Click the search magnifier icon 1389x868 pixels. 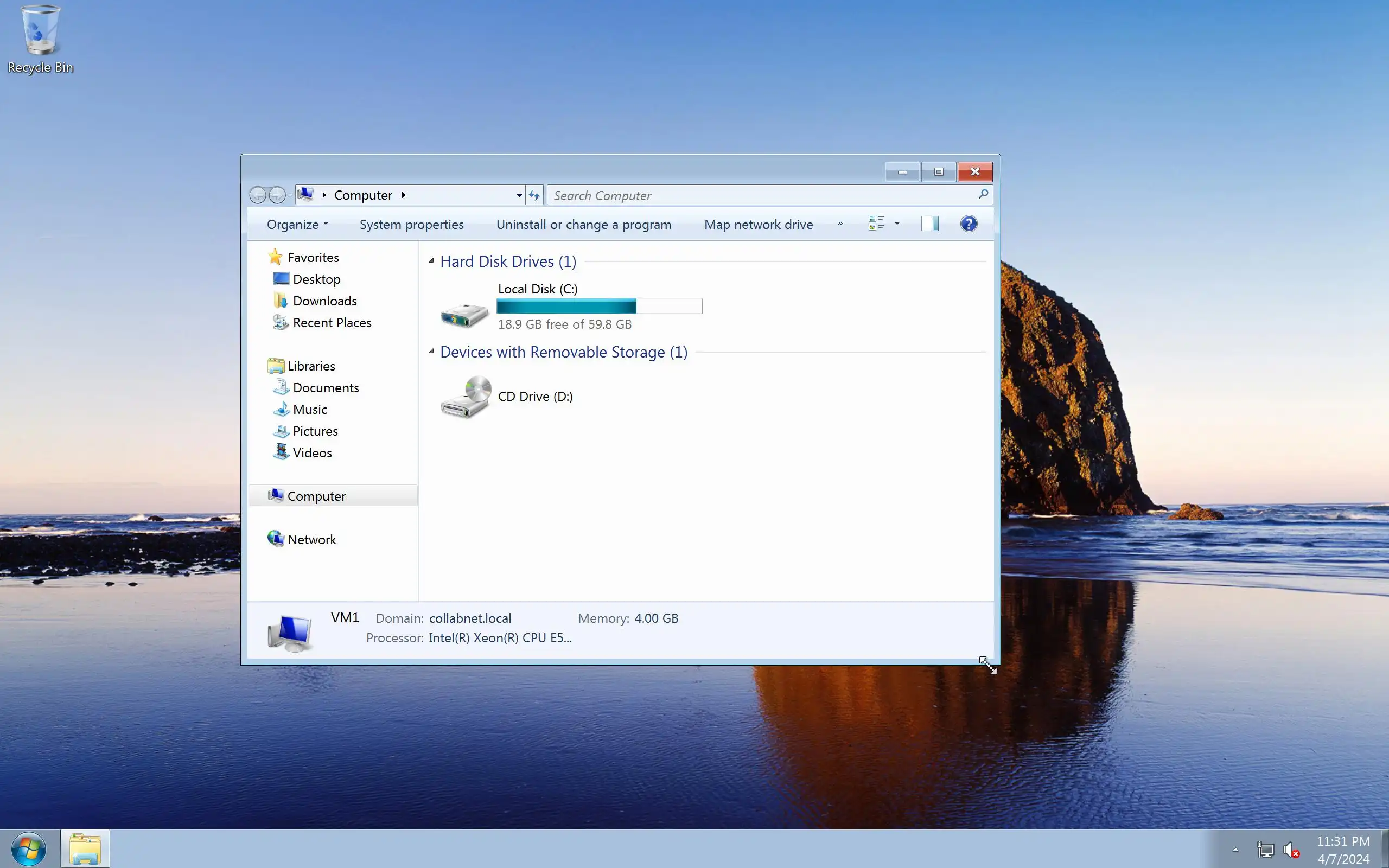(983, 195)
